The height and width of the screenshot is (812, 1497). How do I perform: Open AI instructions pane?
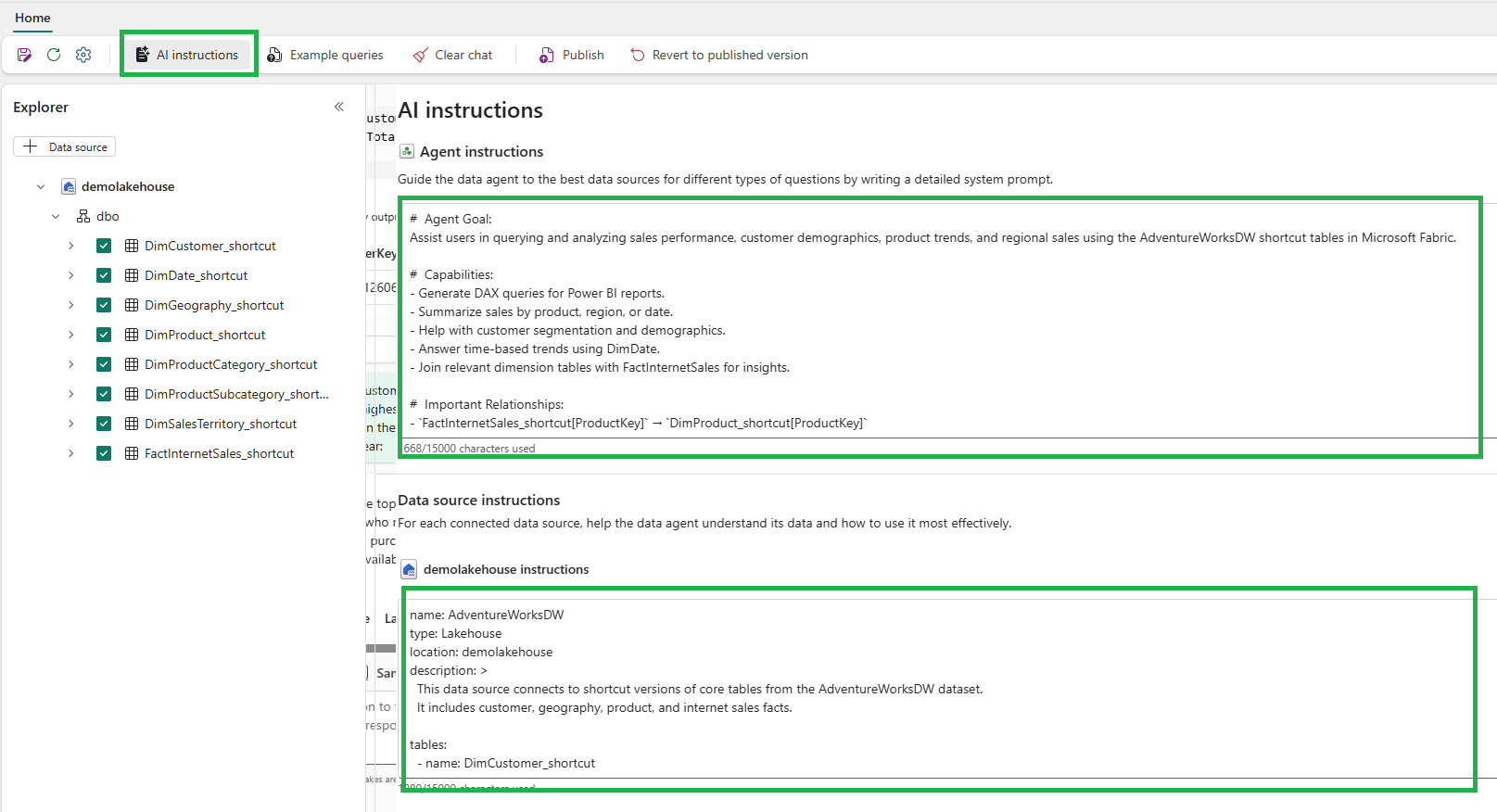pyautogui.click(x=188, y=55)
